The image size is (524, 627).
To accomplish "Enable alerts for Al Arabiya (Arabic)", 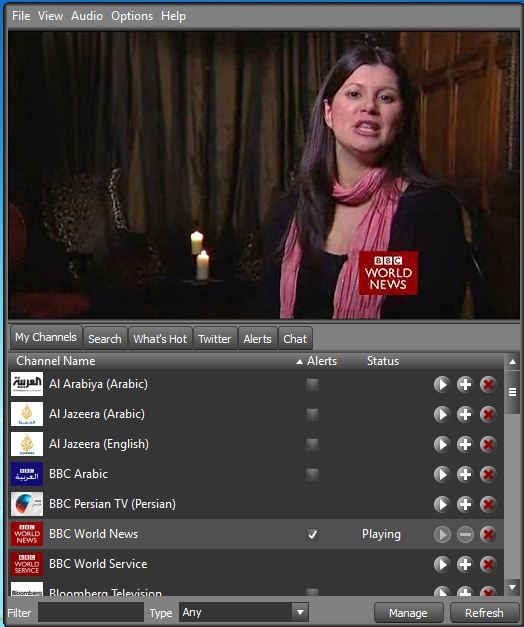I will 312,385.
